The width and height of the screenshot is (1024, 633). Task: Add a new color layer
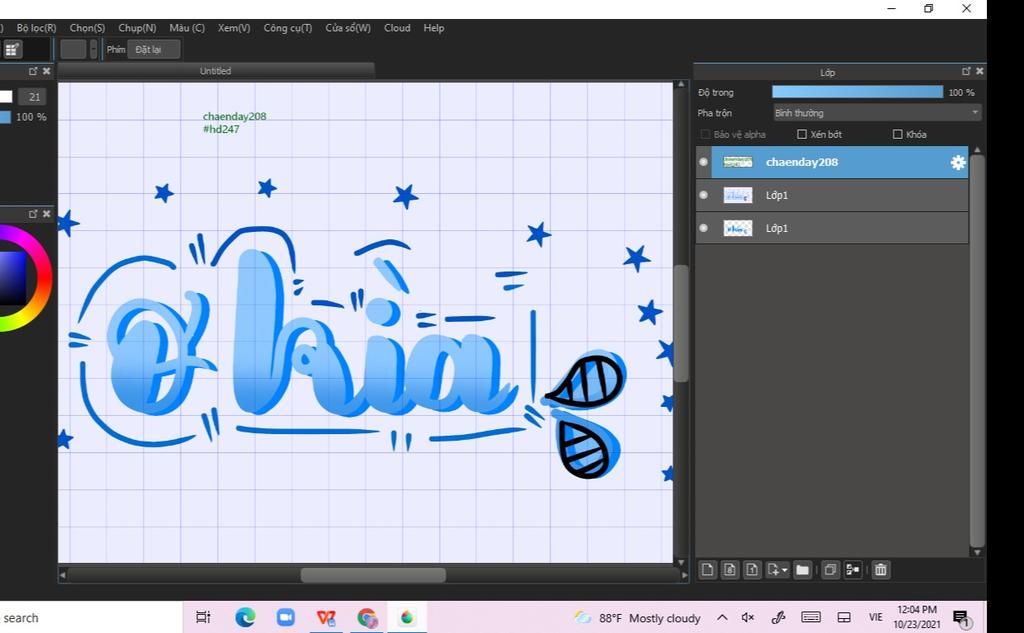point(707,570)
